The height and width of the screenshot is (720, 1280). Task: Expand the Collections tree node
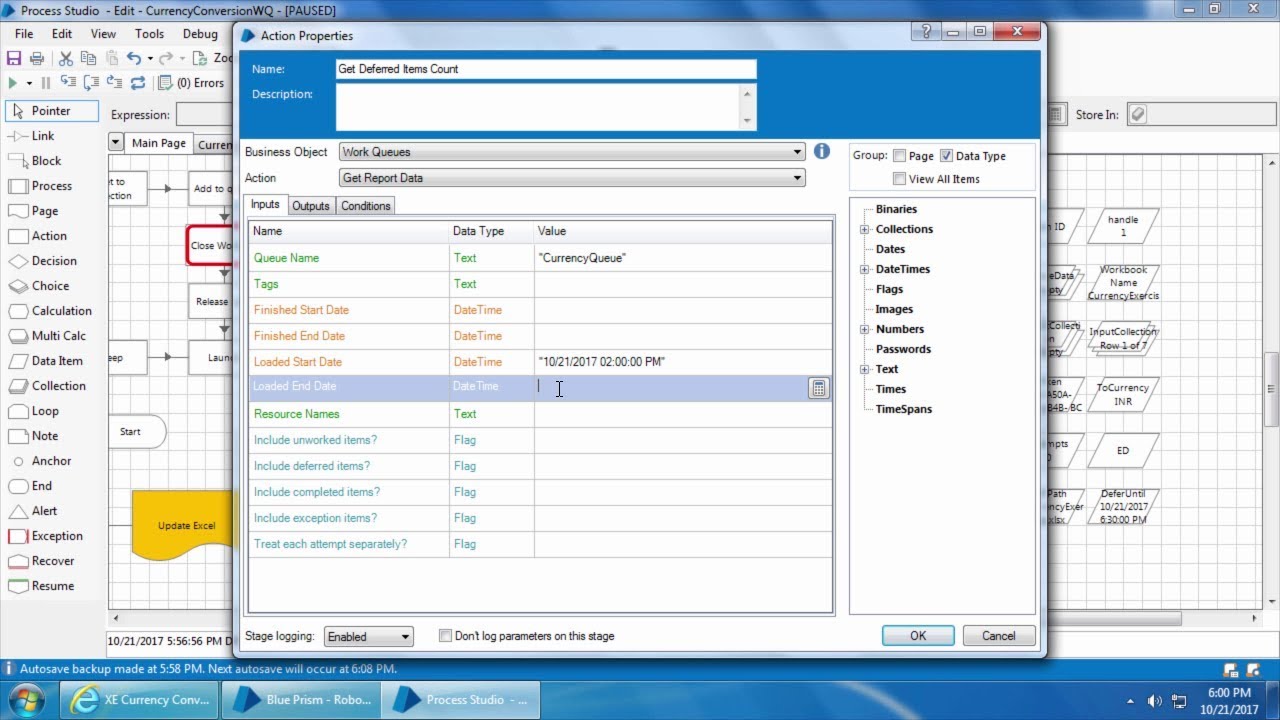click(x=864, y=229)
